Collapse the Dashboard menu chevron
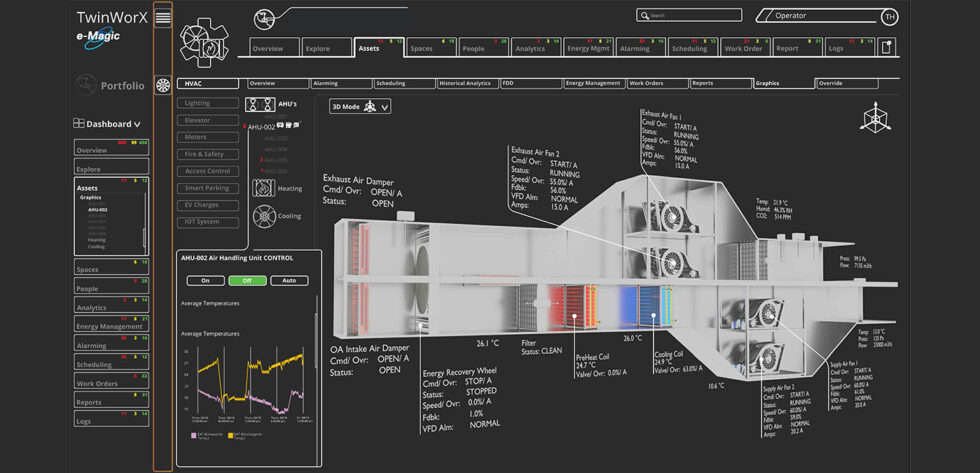 click(x=137, y=124)
